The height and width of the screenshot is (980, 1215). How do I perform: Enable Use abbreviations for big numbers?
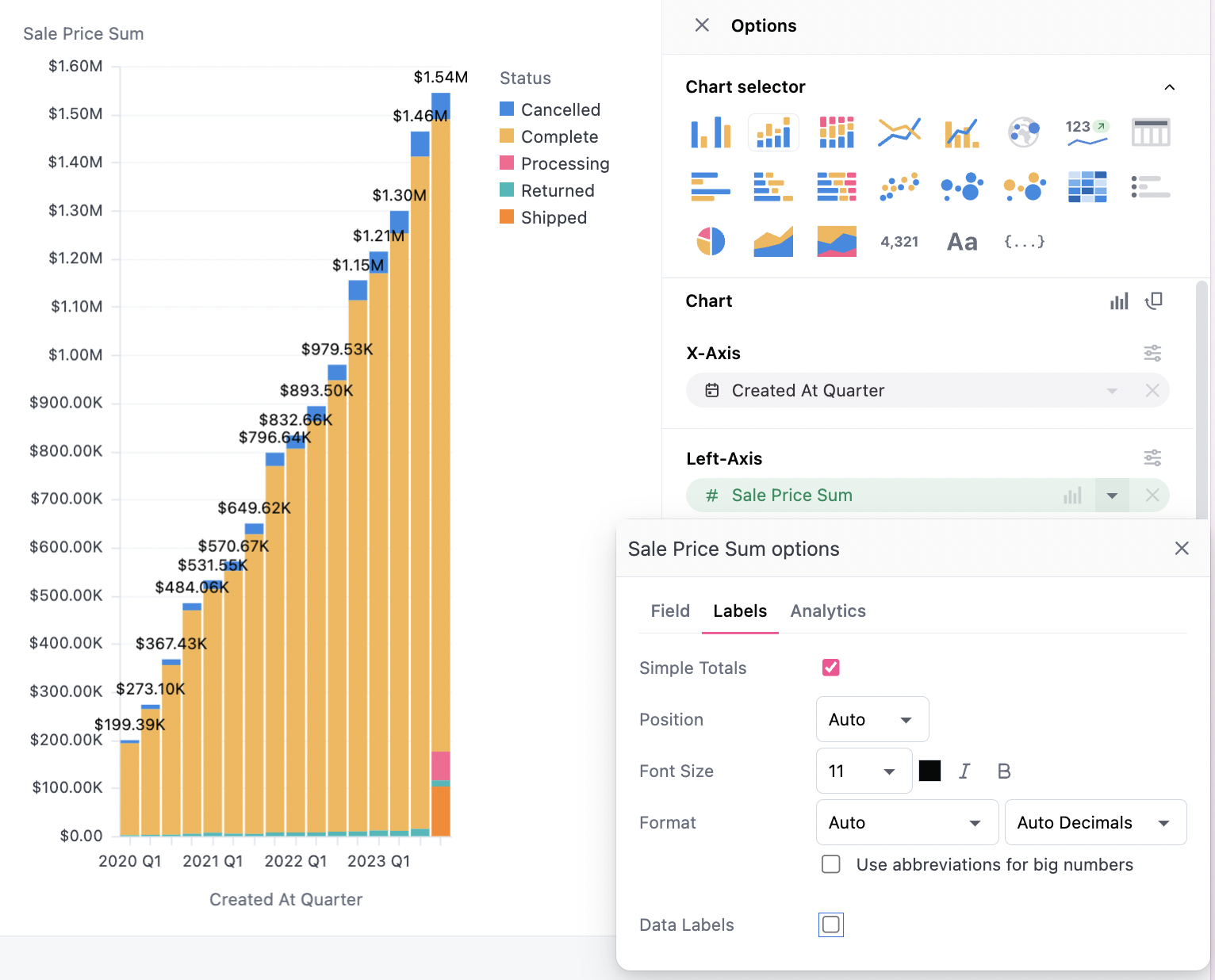pyautogui.click(x=830, y=864)
